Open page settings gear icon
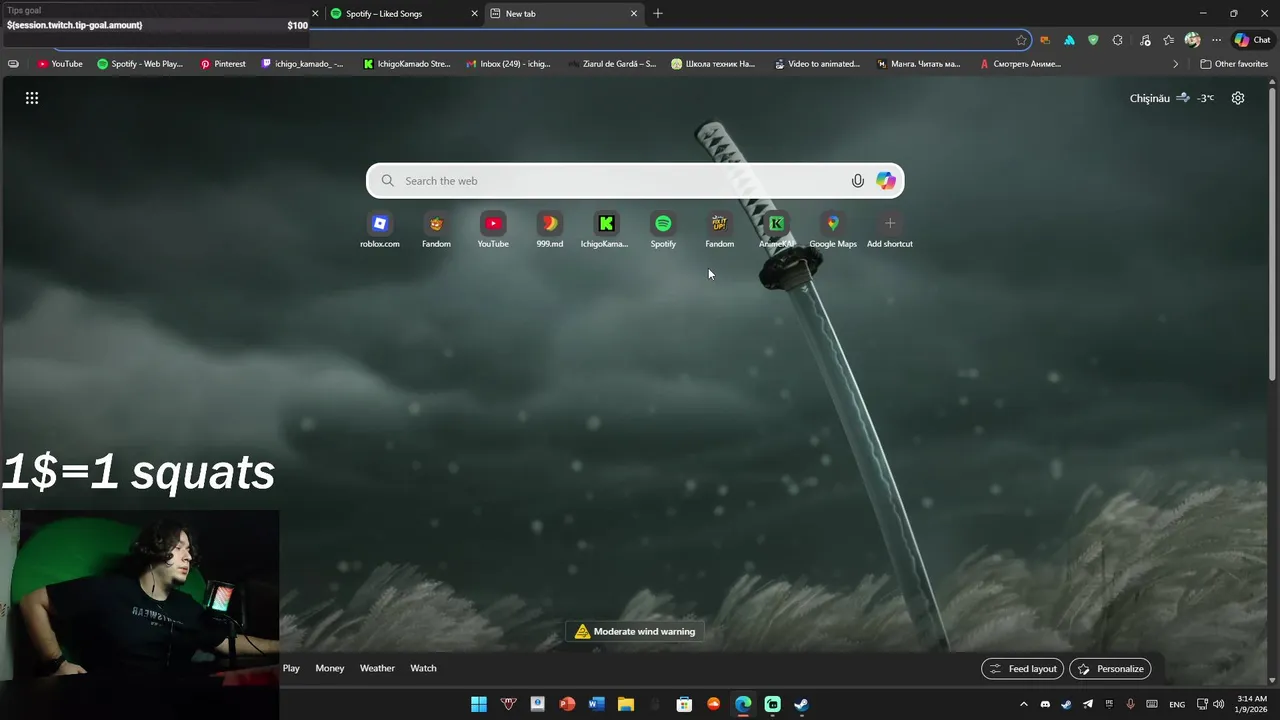The height and width of the screenshot is (720, 1280). [x=1238, y=98]
